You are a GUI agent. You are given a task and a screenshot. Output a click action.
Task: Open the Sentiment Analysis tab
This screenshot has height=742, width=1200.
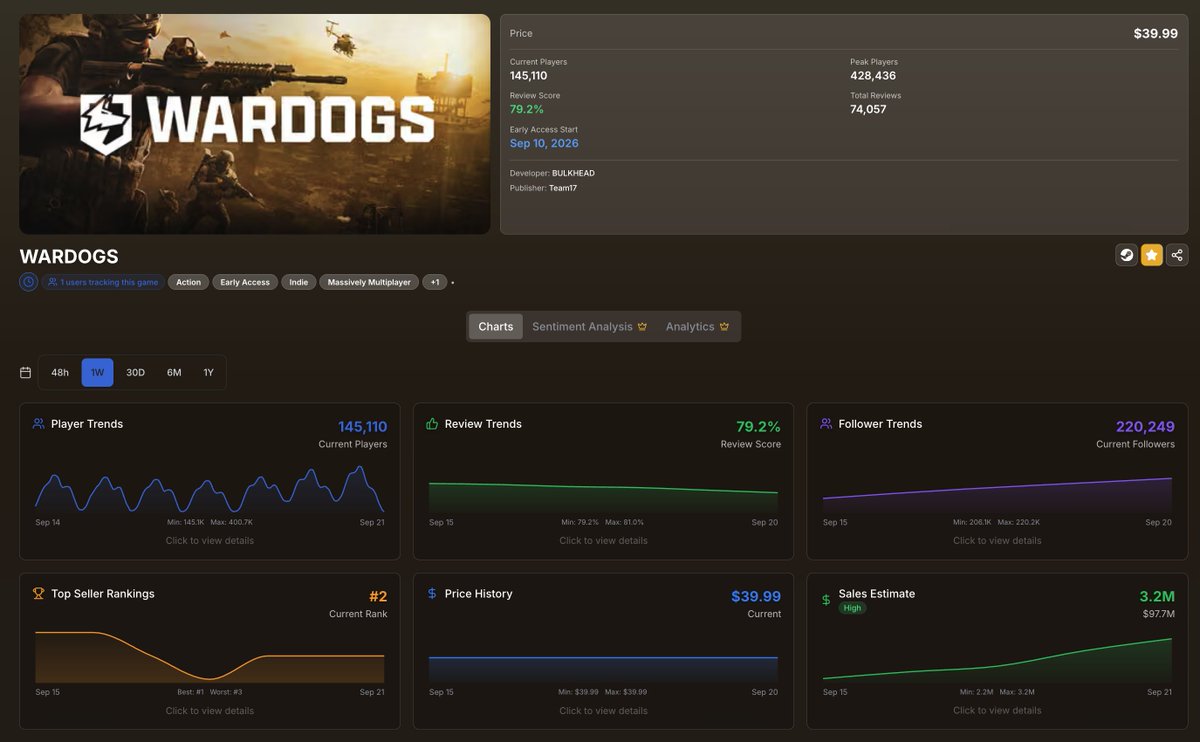[x=590, y=327]
